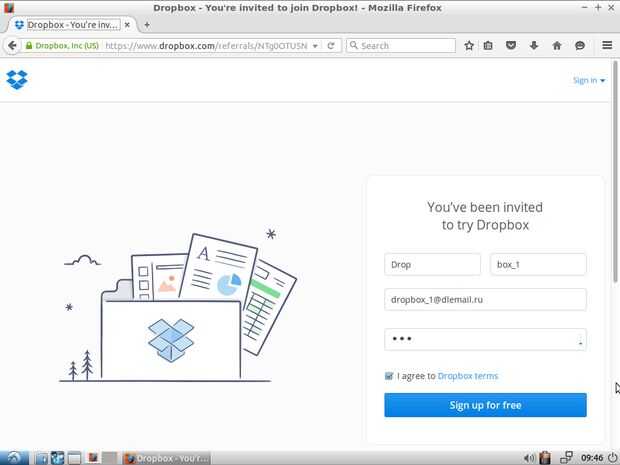Screen dimensions: 620x465
Task: Click the magnifier icon in the search box
Action: [354, 45]
